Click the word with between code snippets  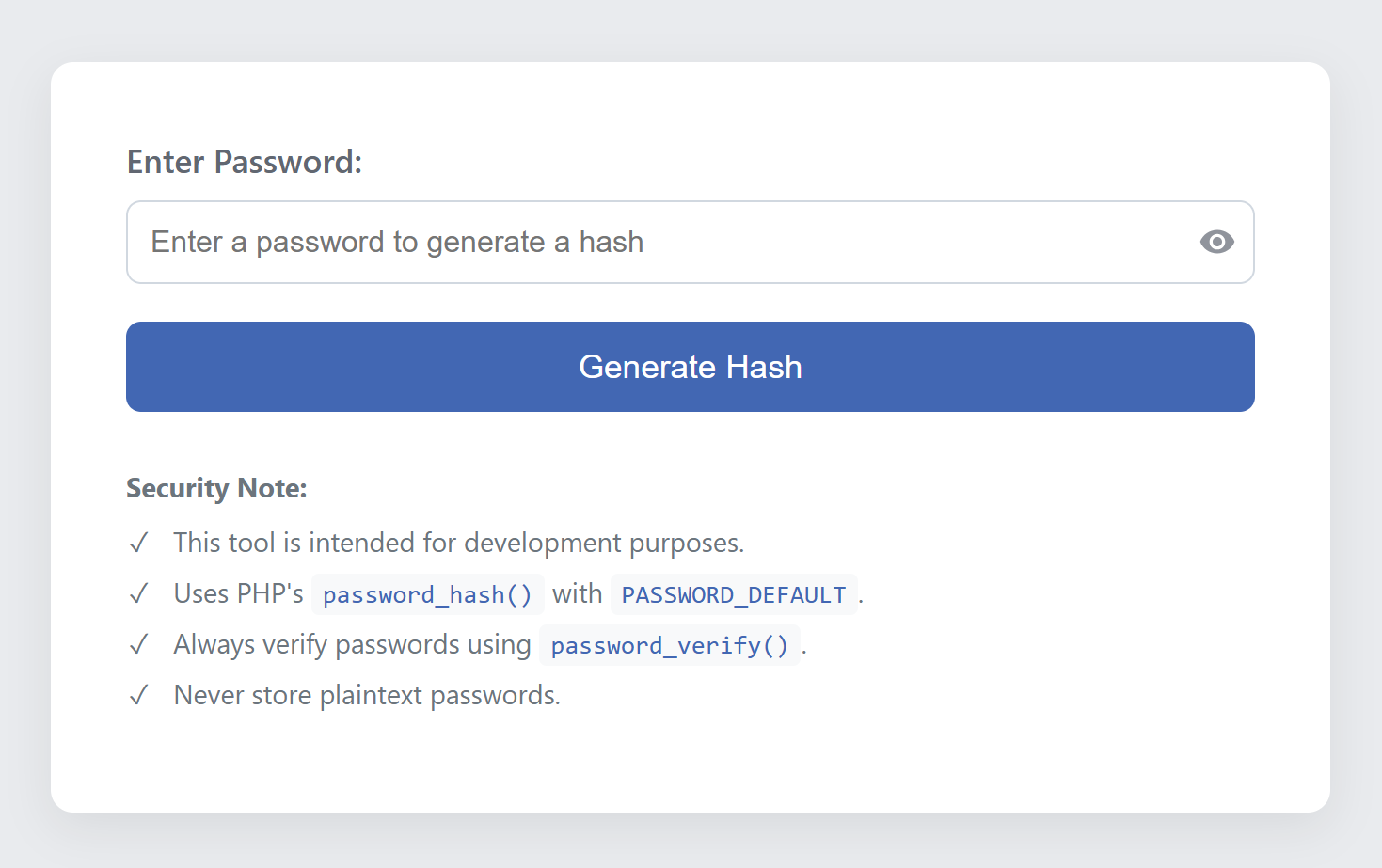(577, 594)
